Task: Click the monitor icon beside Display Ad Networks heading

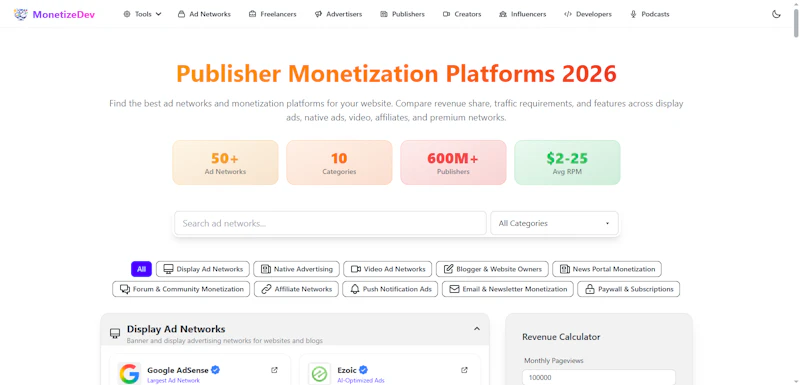Action: pyautogui.click(x=115, y=334)
